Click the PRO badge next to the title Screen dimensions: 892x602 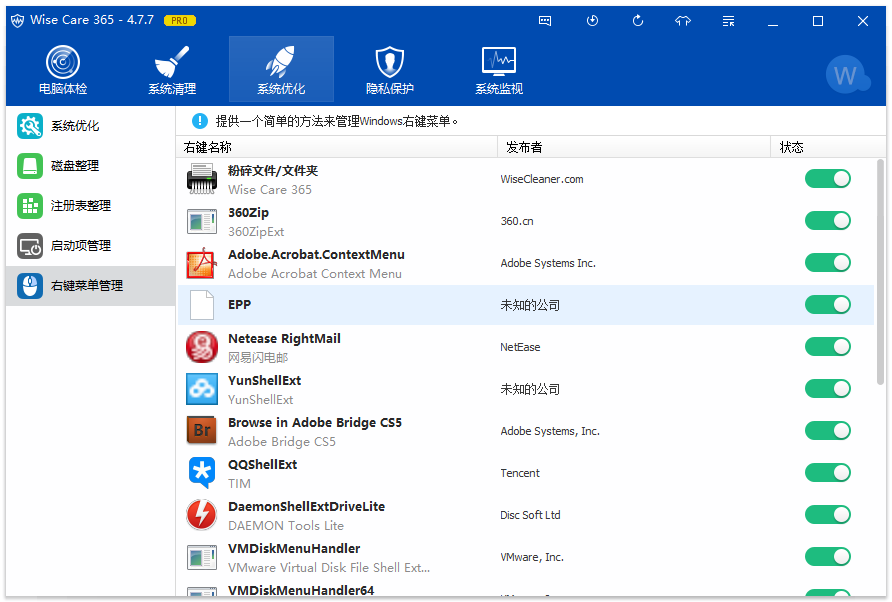180,20
